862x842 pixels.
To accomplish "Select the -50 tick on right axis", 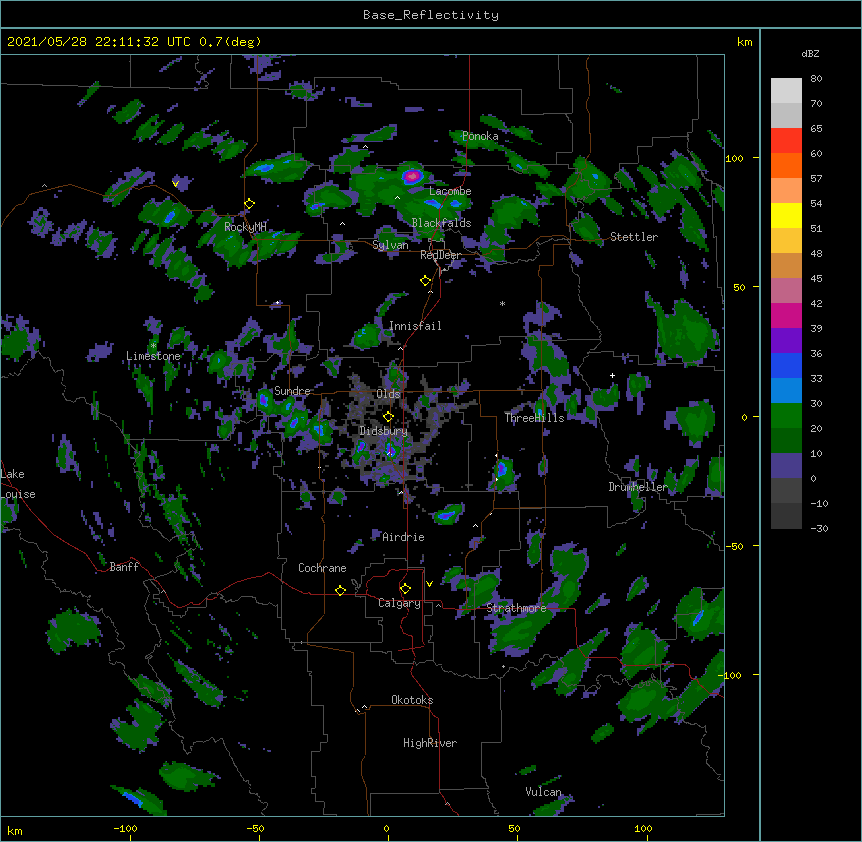I will tap(734, 546).
